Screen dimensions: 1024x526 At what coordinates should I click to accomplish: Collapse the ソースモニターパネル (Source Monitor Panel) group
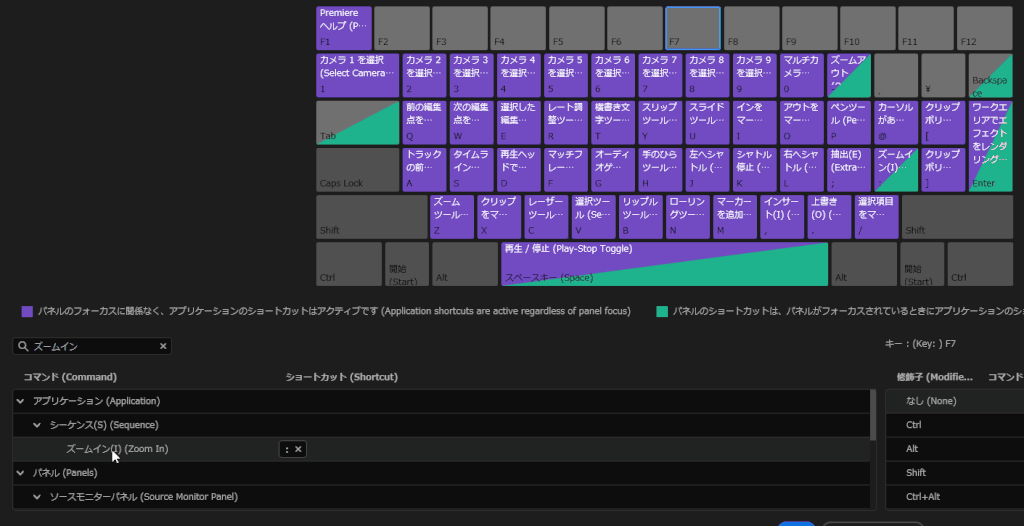pyautogui.click(x=37, y=497)
